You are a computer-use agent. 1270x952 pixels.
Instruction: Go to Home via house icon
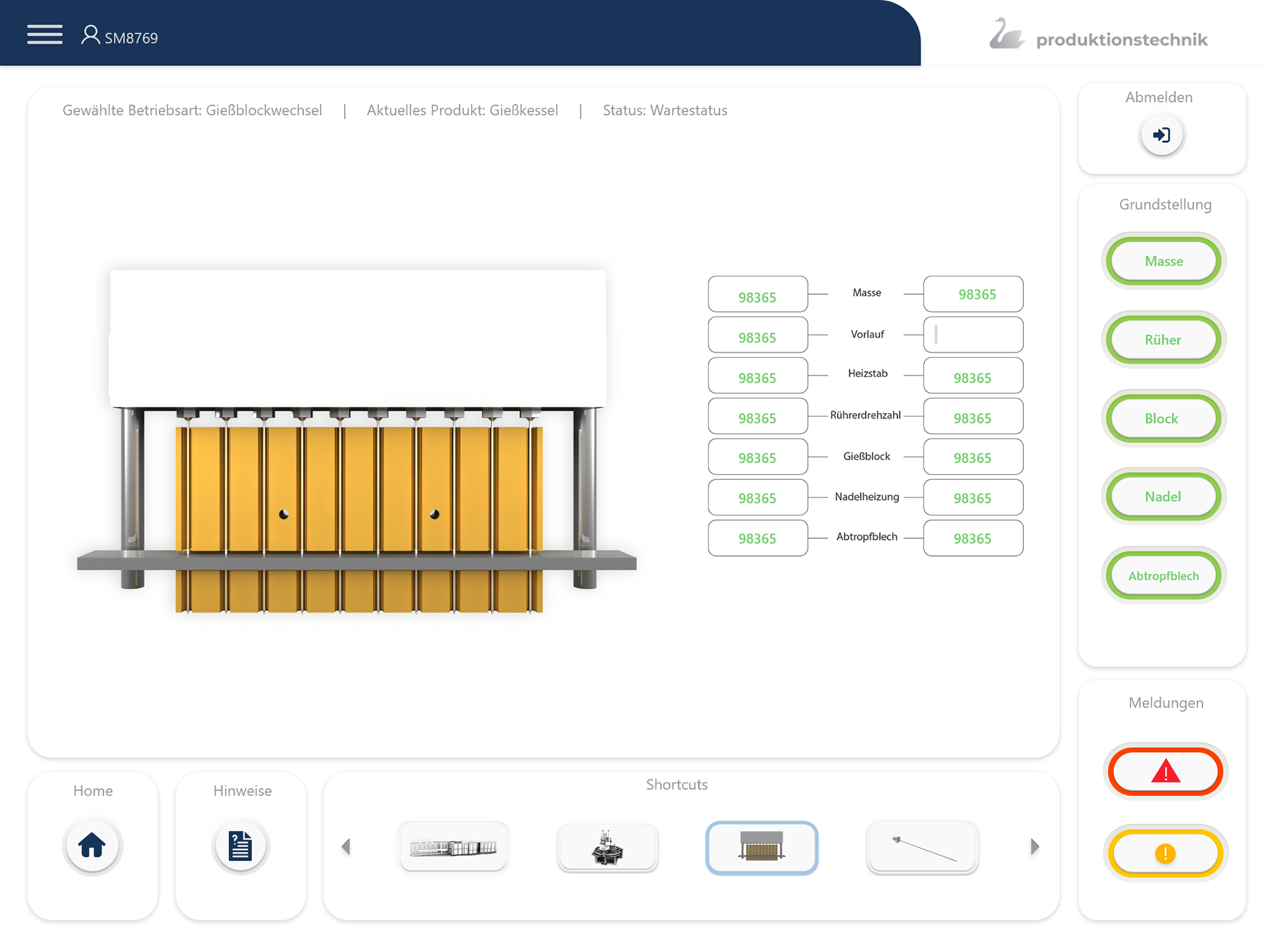tap(92, 846)
